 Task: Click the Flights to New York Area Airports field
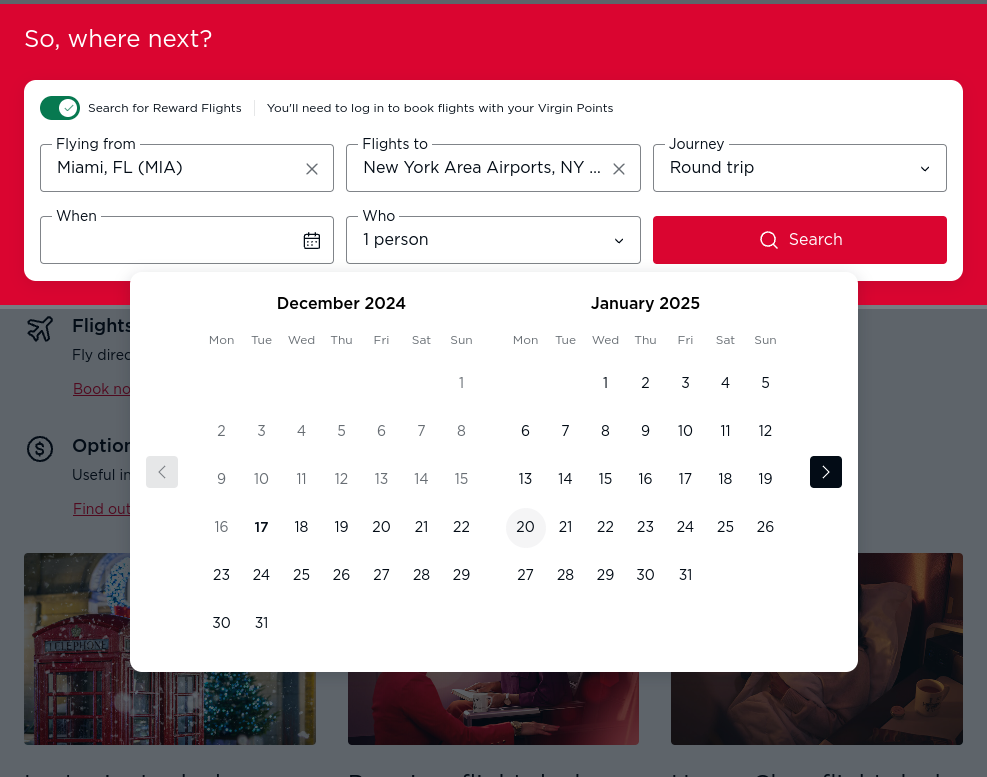click(493, 168)
